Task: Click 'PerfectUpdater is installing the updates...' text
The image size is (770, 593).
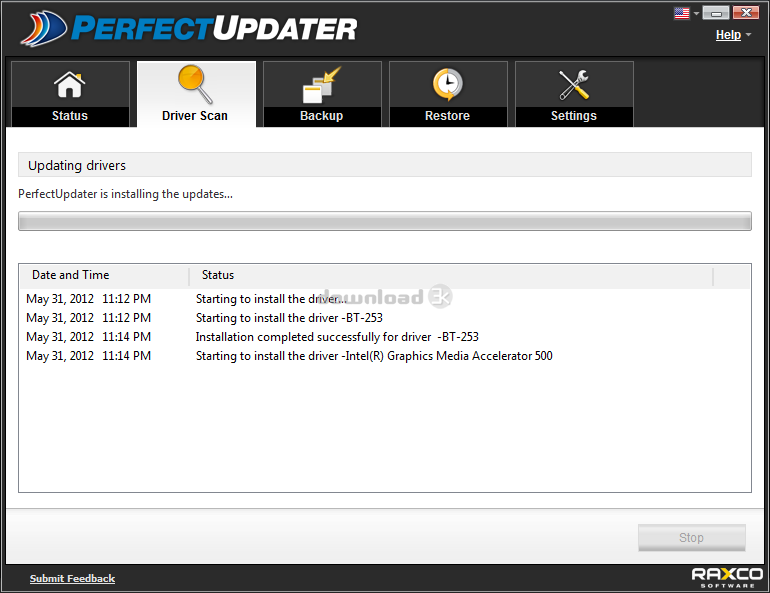Action: click(125, 194)
